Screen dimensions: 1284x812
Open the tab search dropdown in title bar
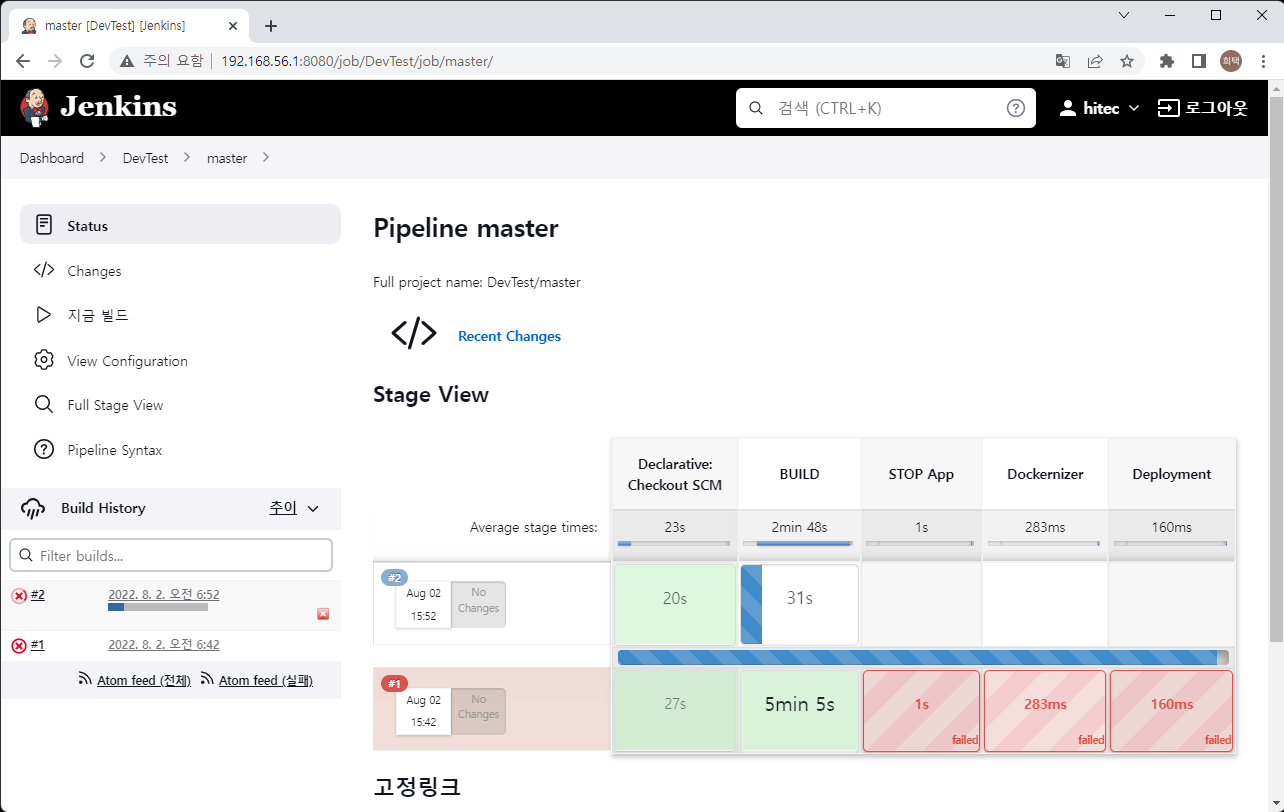[x=1124, y=15]
